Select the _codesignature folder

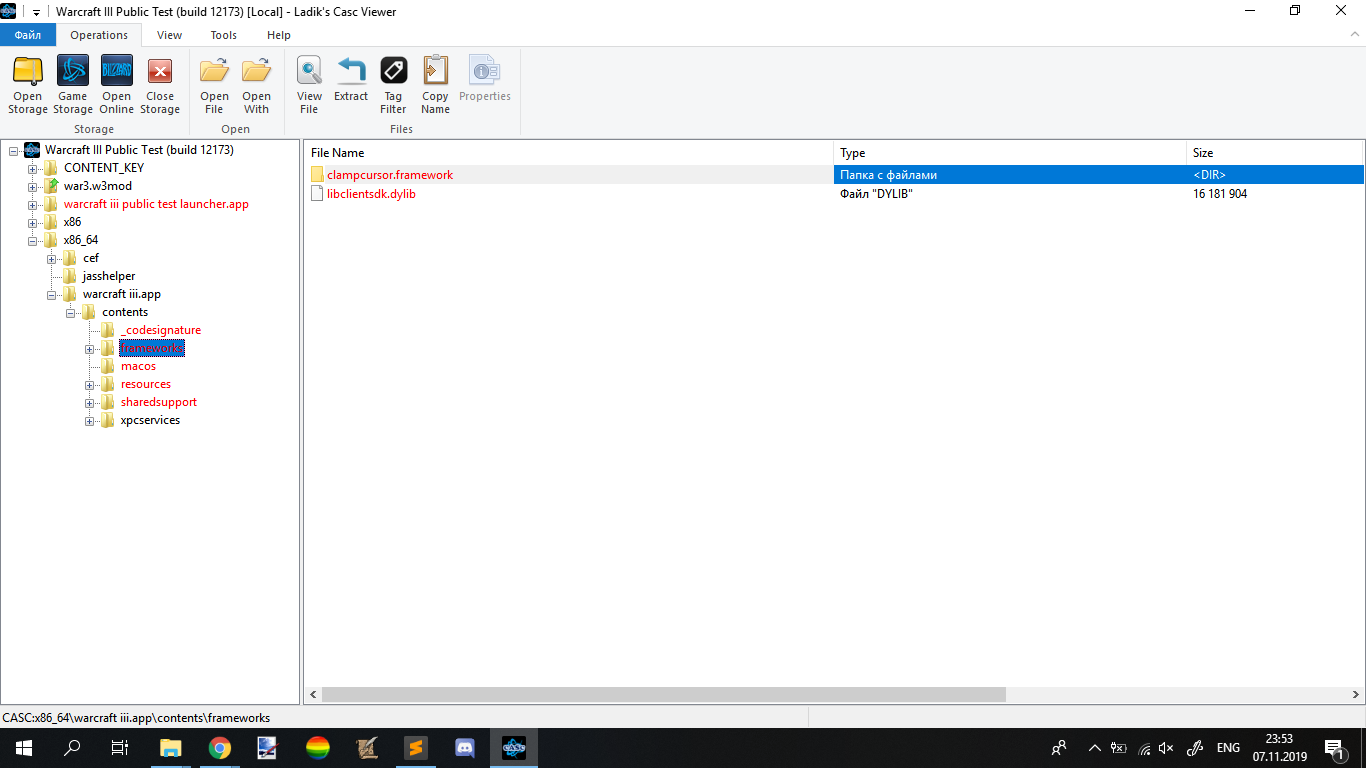tap(161, 330)
